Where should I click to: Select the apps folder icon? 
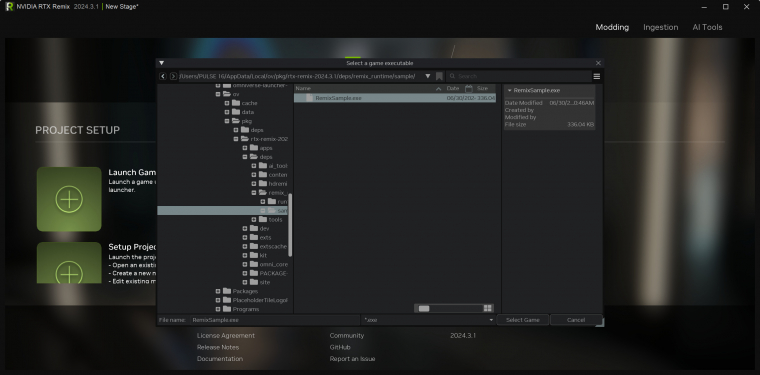(x=254, y=148)
